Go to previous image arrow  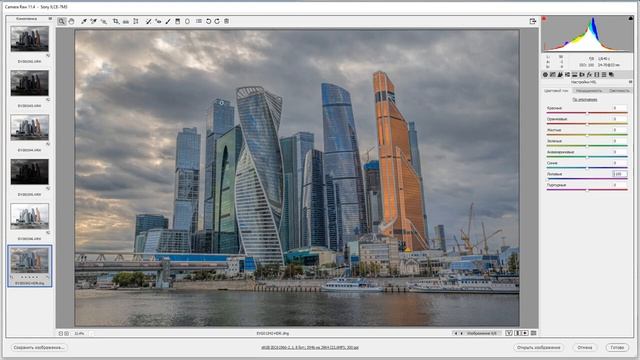point(456,333)
